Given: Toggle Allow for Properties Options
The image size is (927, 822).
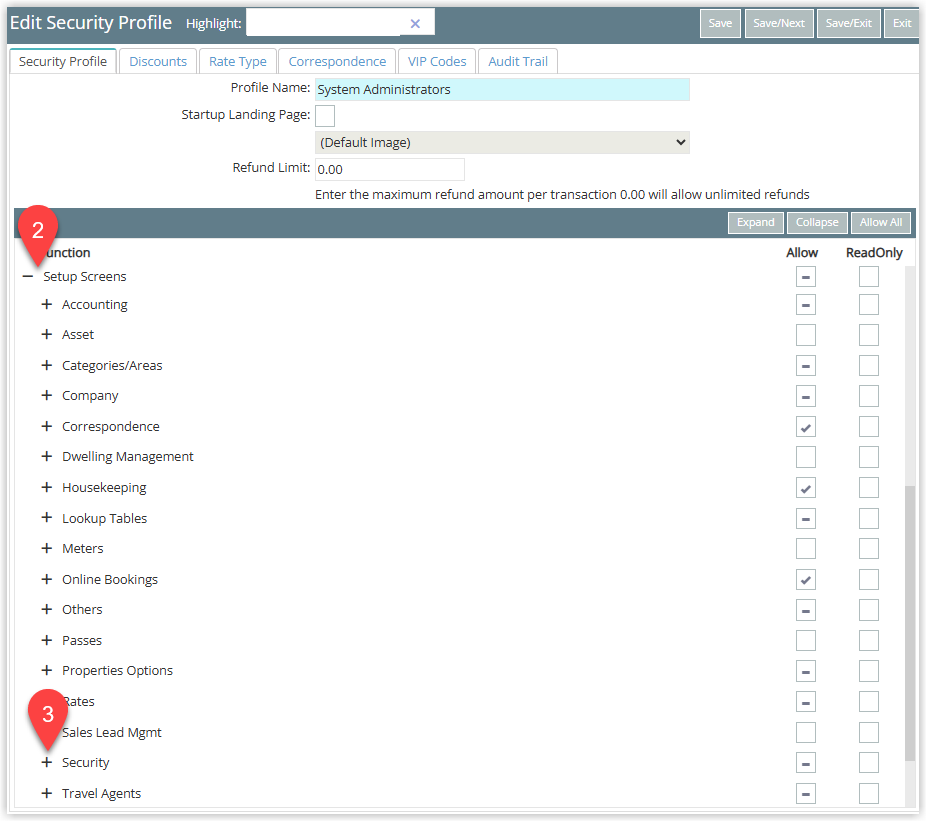Looking at the screenshot, I should tap(805, 671).
